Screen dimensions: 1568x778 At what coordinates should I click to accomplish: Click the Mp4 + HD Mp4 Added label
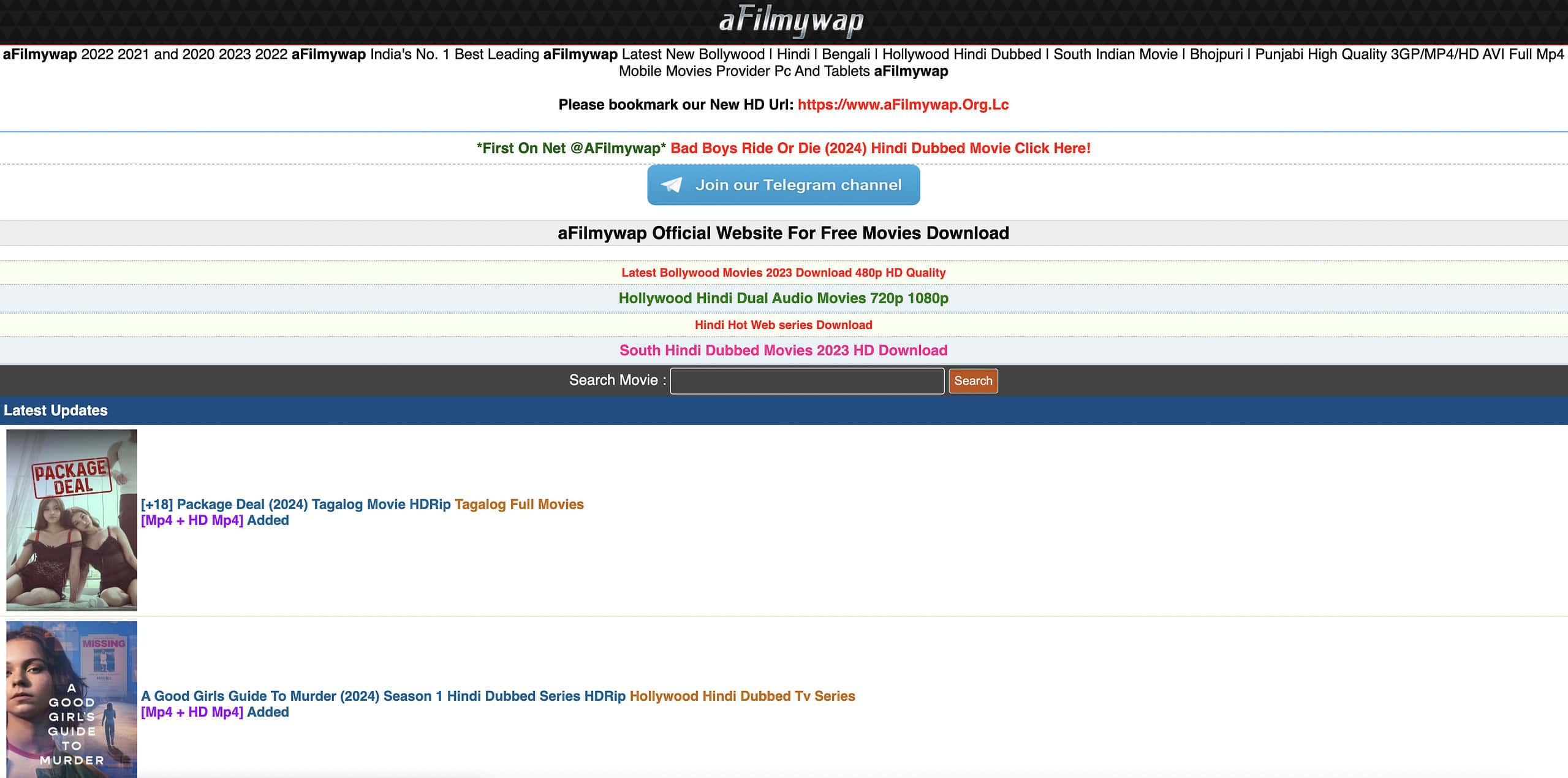[x=214, y=520]
